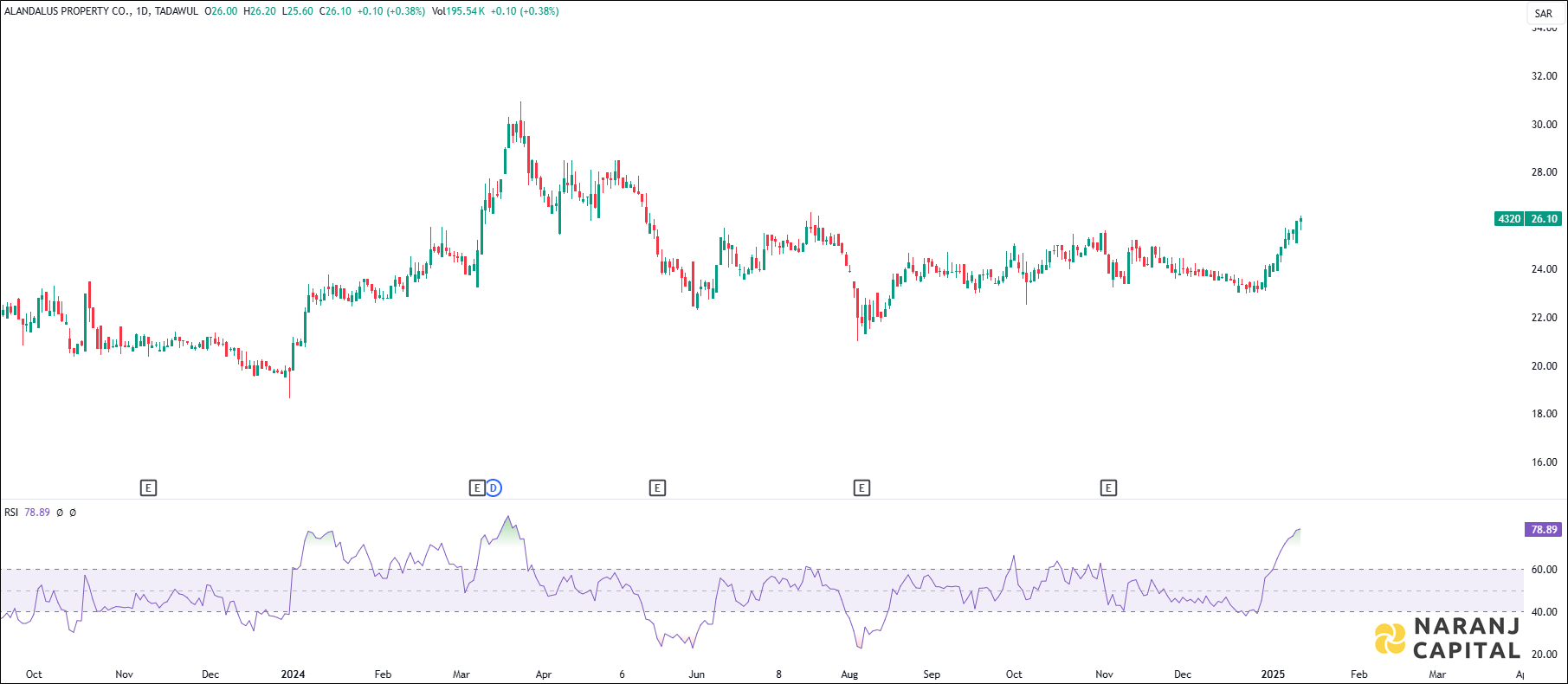This screenshot has height=684, width=1568.
Task: Click the 2025 year label on time axis
Action: pyautogui.click(x=1273, y=674)
